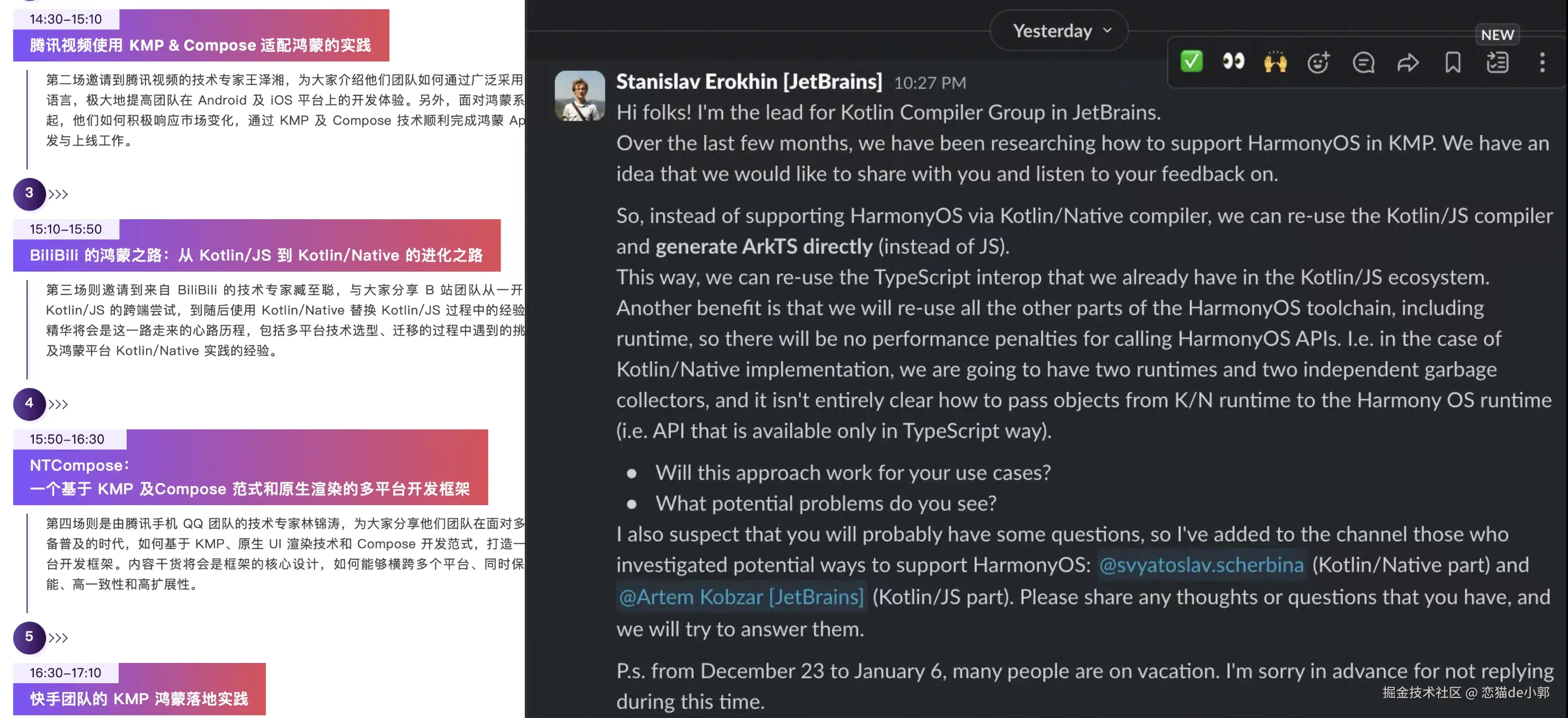Click the purple number 3 agenda marker

coord(29,193)
